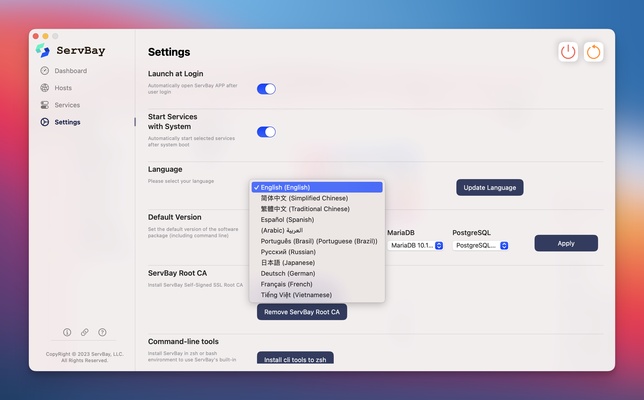Viewport: 644px width, 400px height.
Task: Click the Apply button
Action: coord(566,243)
